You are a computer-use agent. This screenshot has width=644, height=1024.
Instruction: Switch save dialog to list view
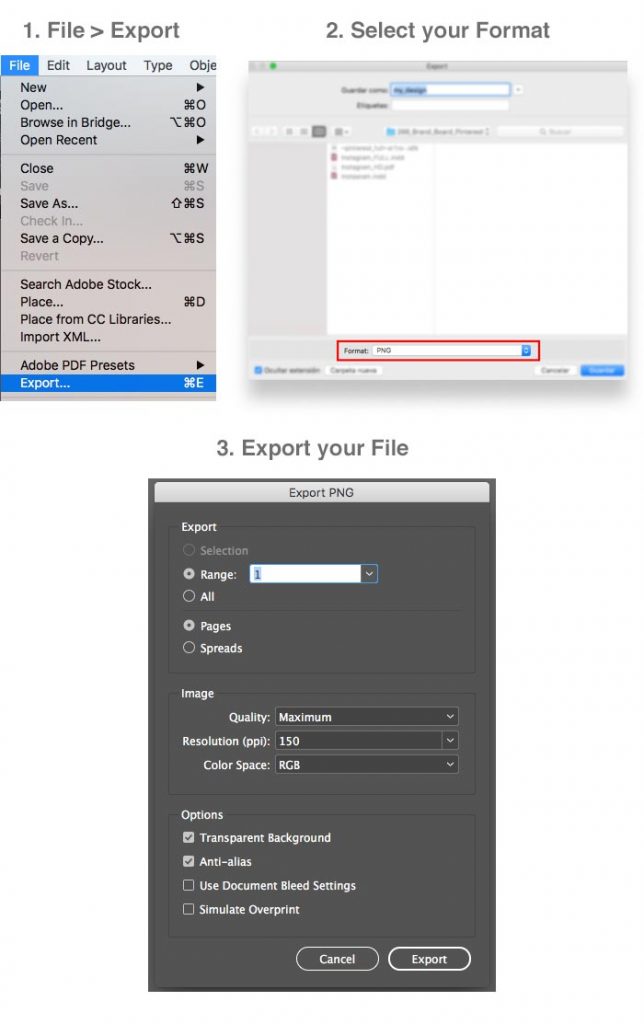tap(304, 131)
